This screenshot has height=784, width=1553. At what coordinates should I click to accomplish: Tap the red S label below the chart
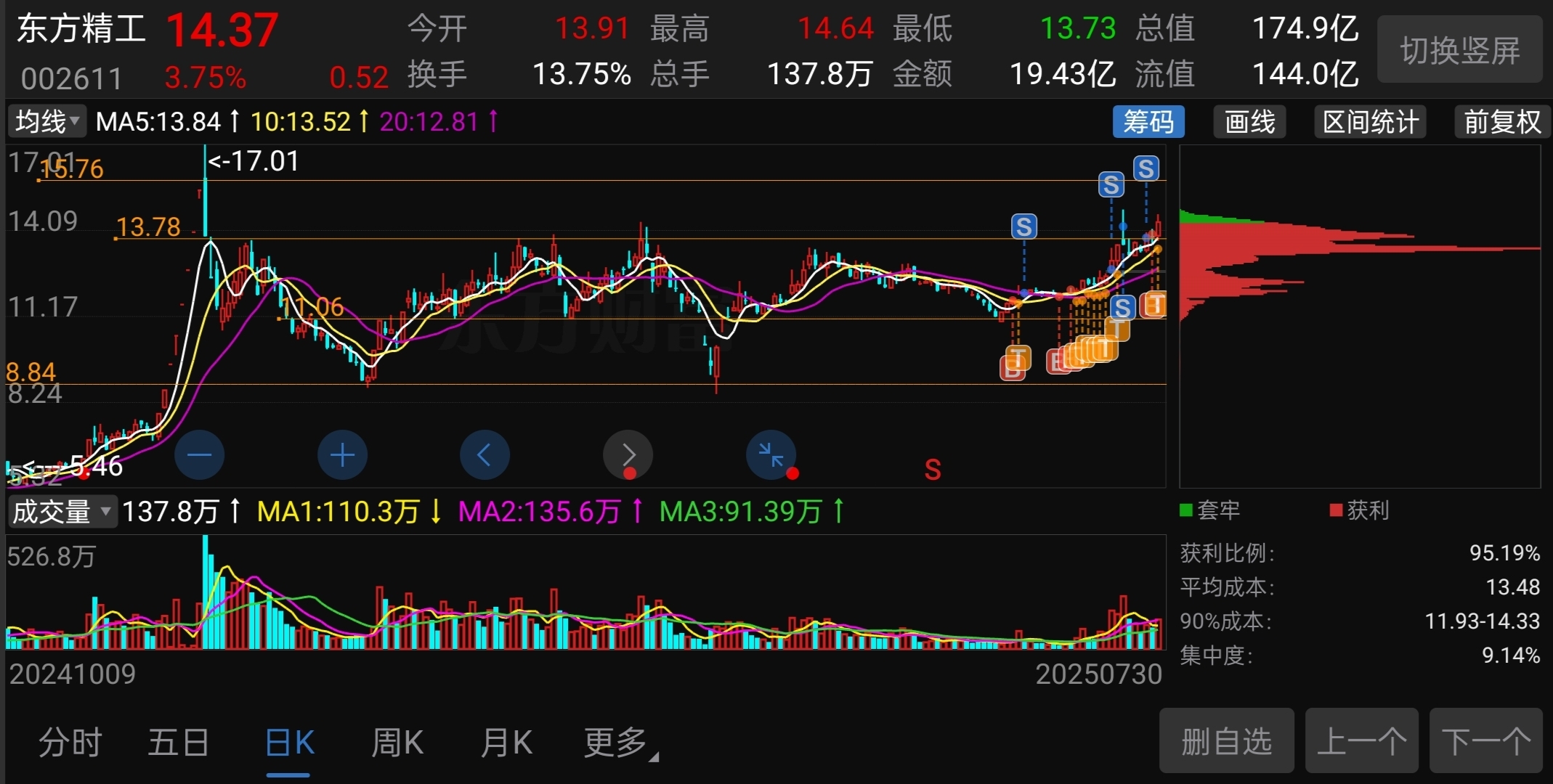[x=933, y=470]
